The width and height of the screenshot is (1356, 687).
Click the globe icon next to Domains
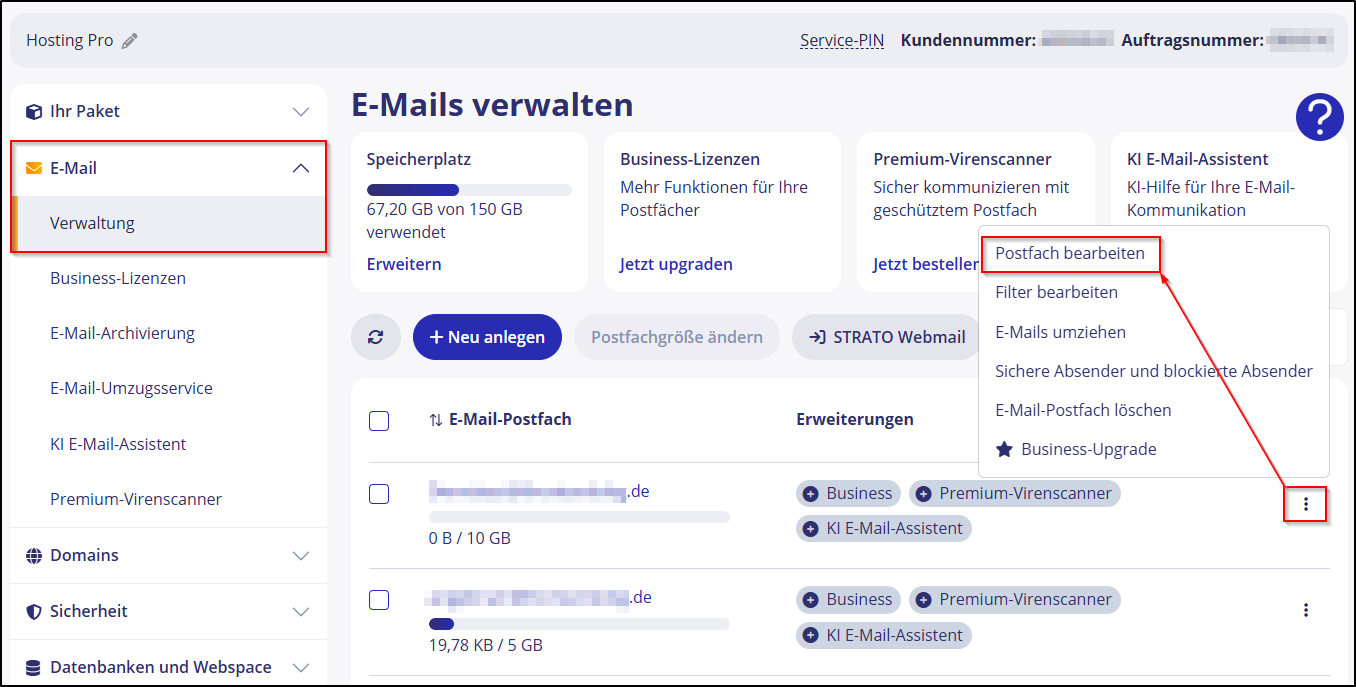33,555
